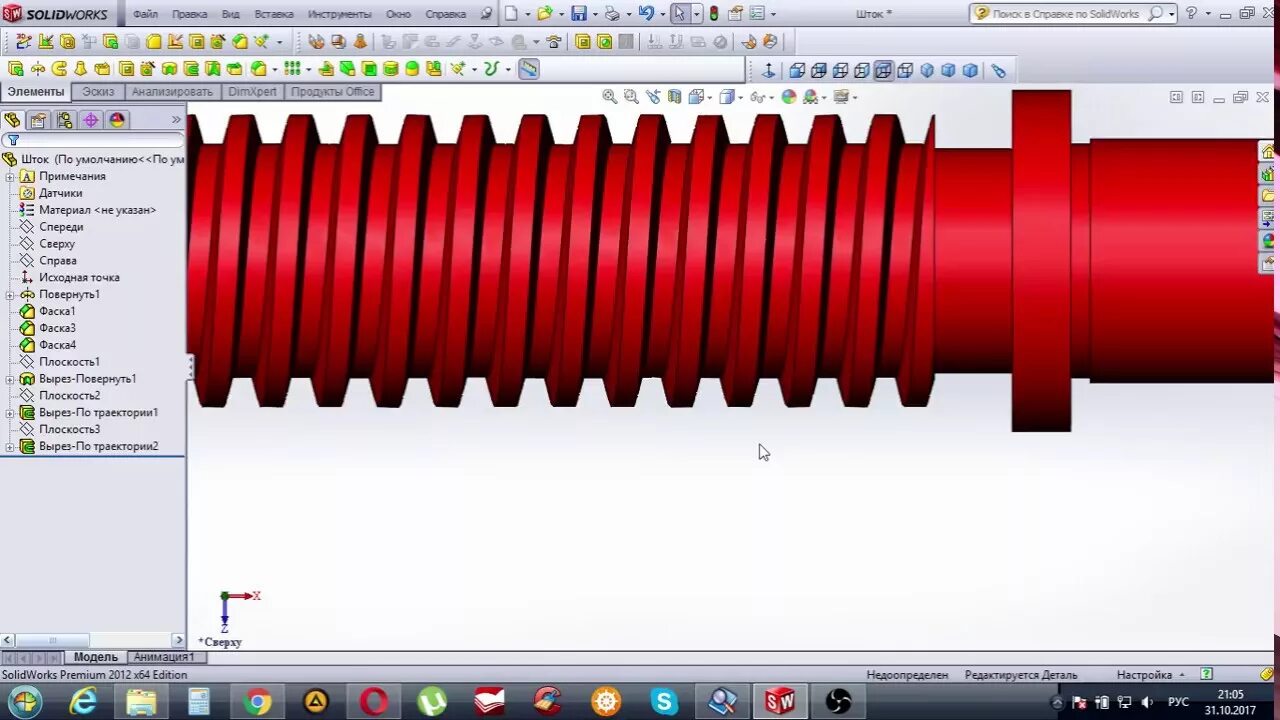
Task: Click the Section View icon
Action: [x=675, y=97]
